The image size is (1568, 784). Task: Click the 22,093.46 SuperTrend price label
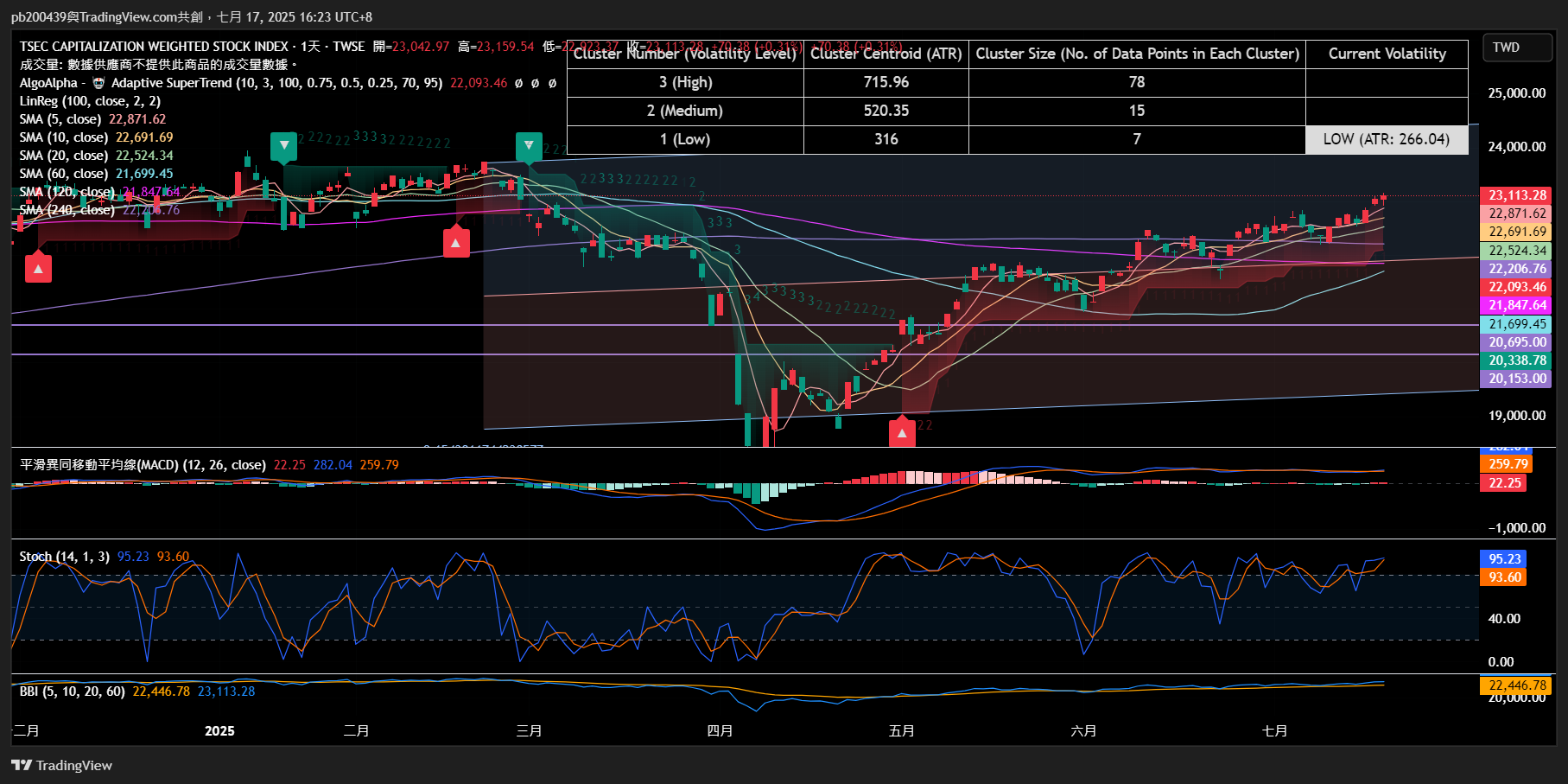point(1517,287)
